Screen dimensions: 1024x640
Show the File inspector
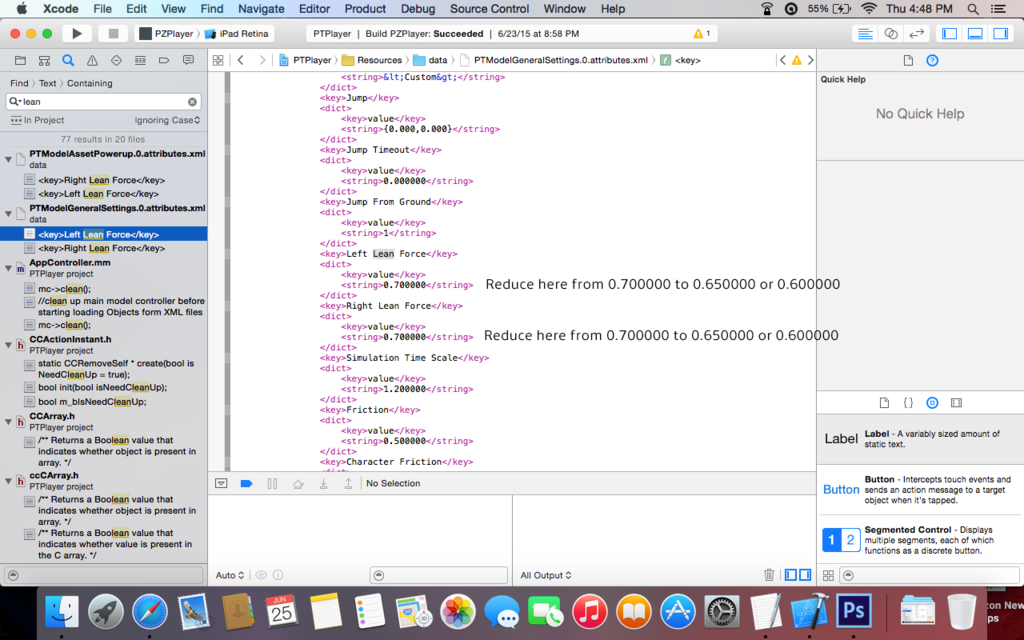(908, 60)
